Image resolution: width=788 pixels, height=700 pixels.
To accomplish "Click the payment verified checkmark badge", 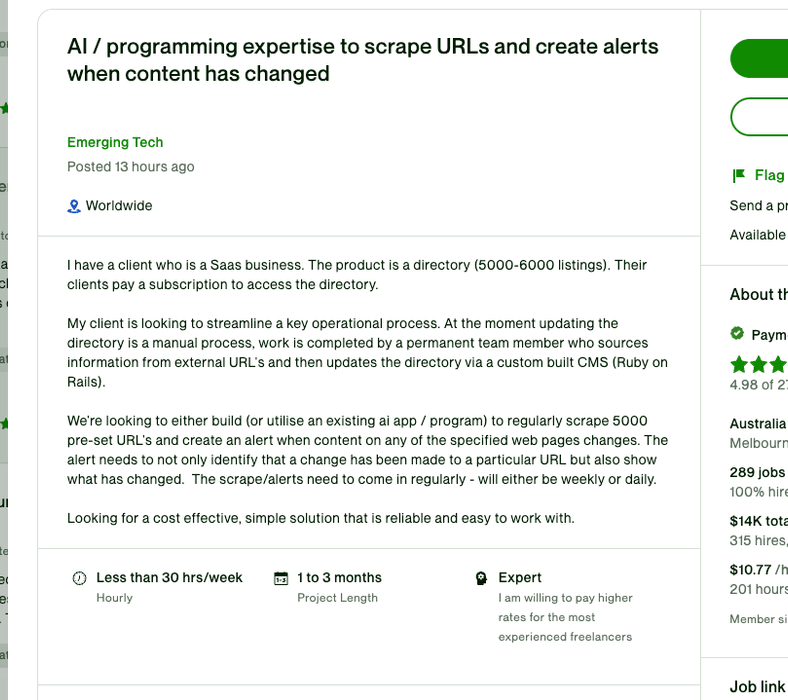I will coord(737,334).
